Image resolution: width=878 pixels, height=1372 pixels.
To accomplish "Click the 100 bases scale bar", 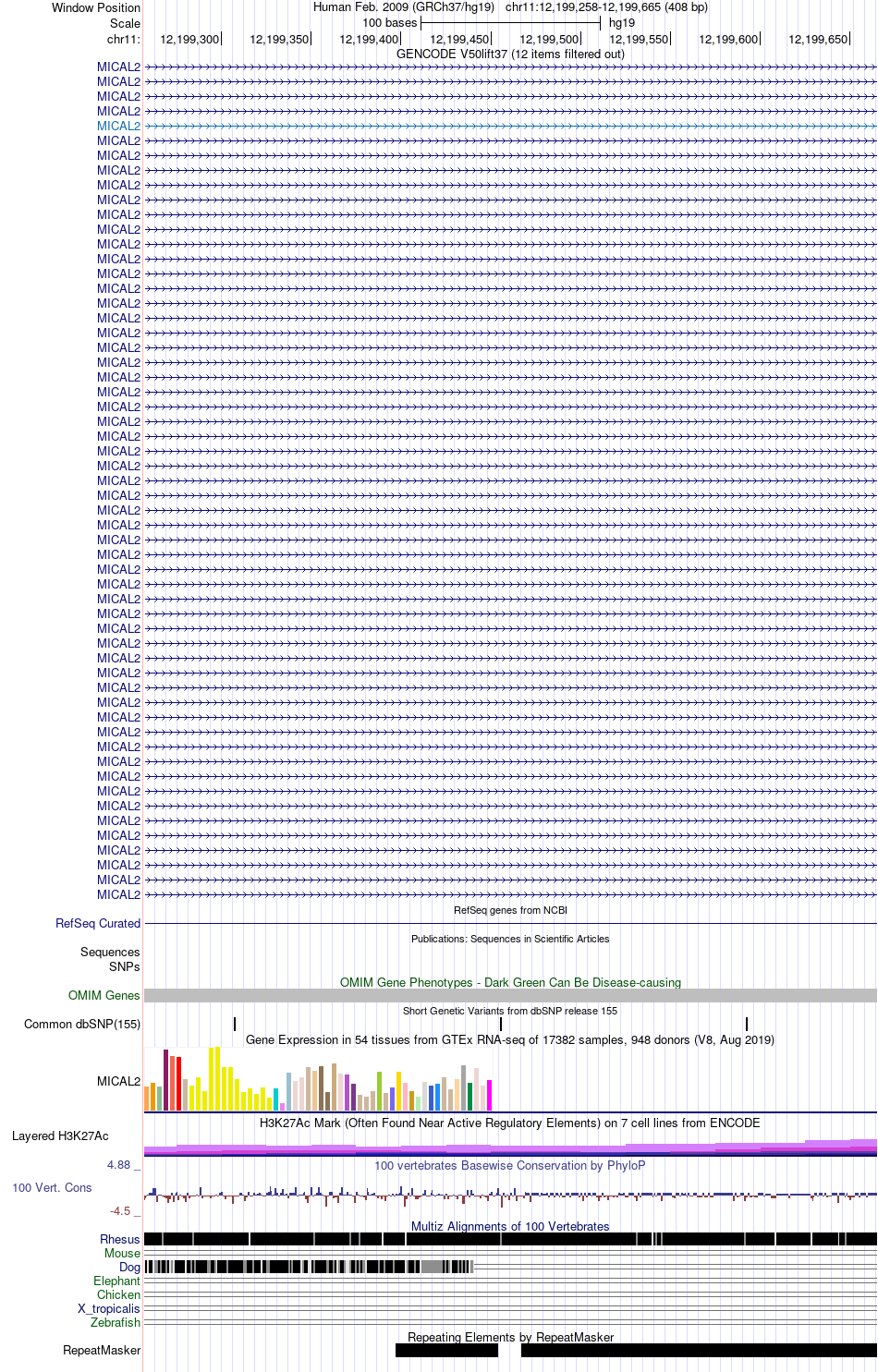I will [510, 22].
